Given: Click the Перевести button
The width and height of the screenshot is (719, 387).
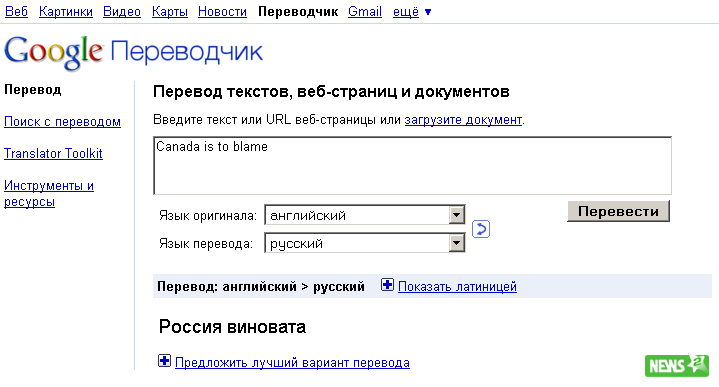Looking at the screenshot, I should (x=618, y=211).
